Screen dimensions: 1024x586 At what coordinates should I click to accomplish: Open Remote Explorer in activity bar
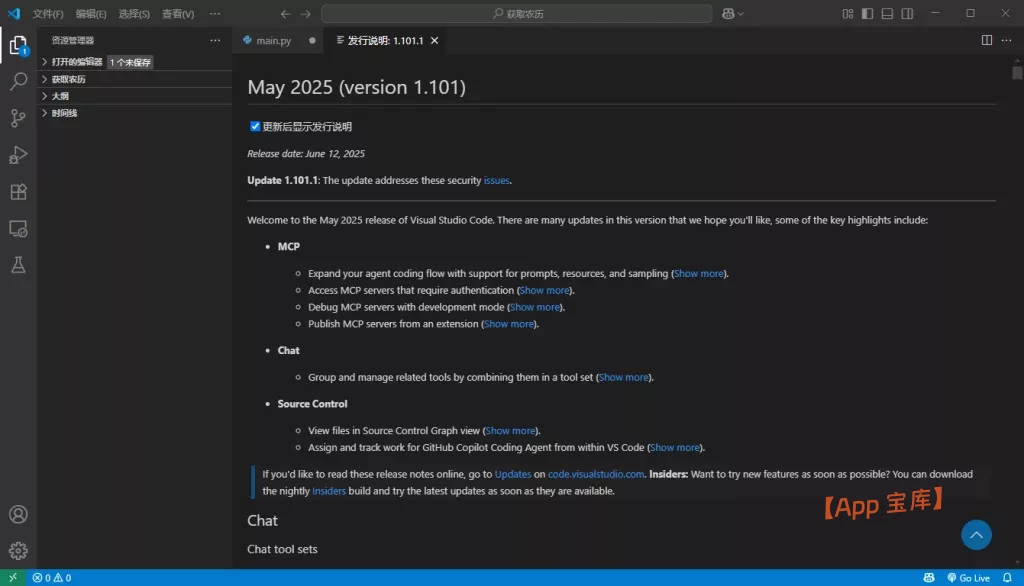coord(18,229)
